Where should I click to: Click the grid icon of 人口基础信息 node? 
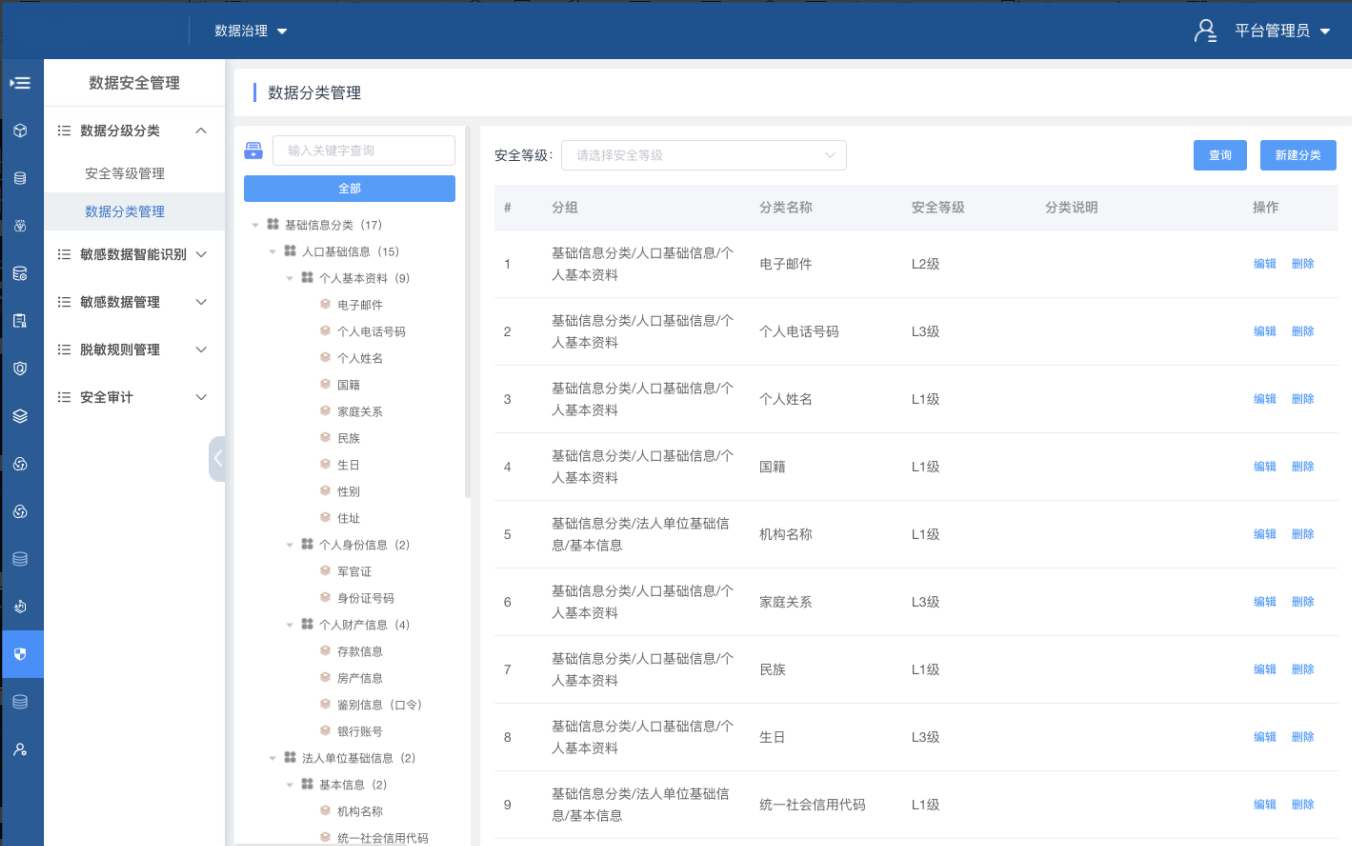290,251
